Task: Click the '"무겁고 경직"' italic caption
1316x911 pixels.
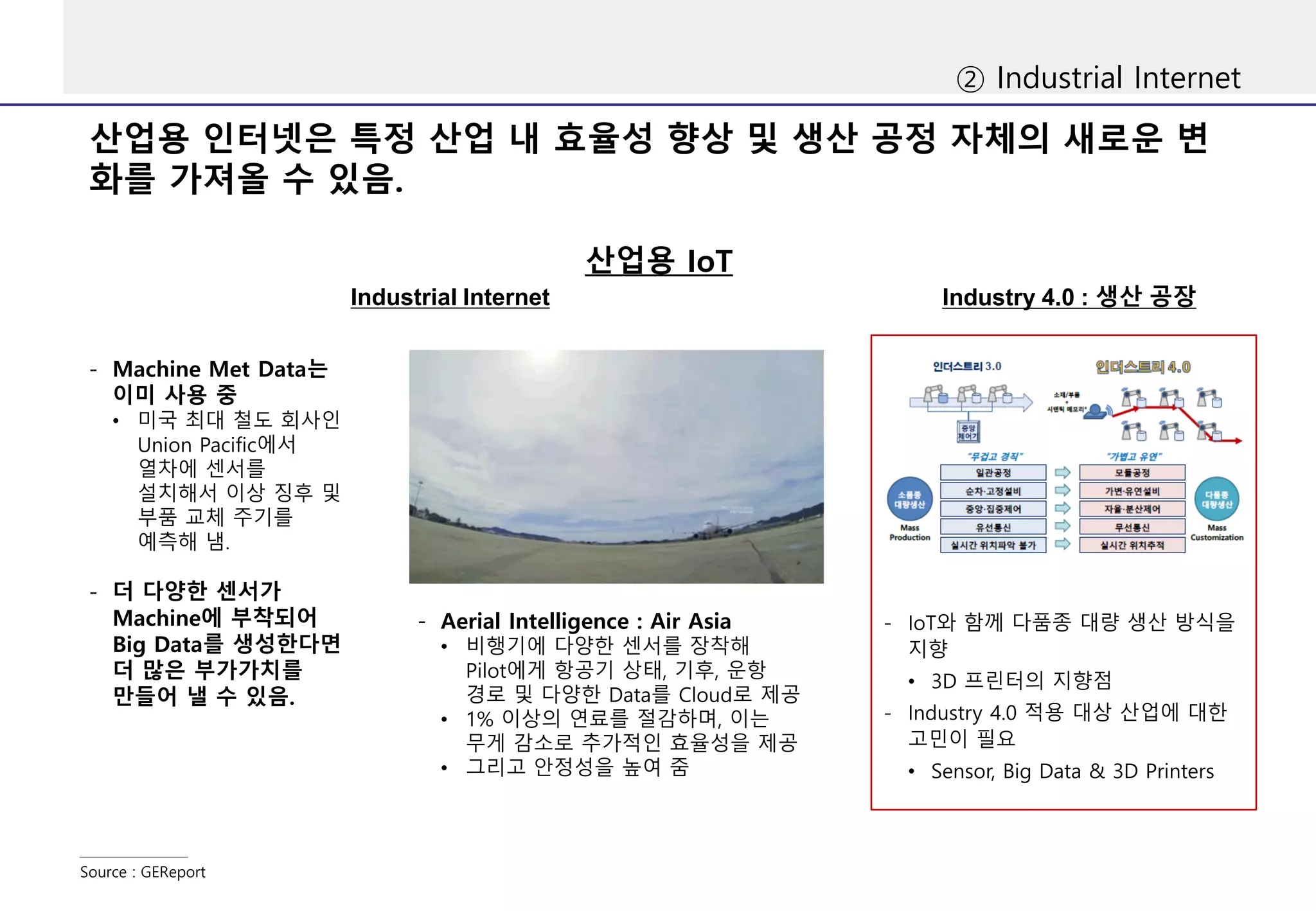Action: click(995, 457)
